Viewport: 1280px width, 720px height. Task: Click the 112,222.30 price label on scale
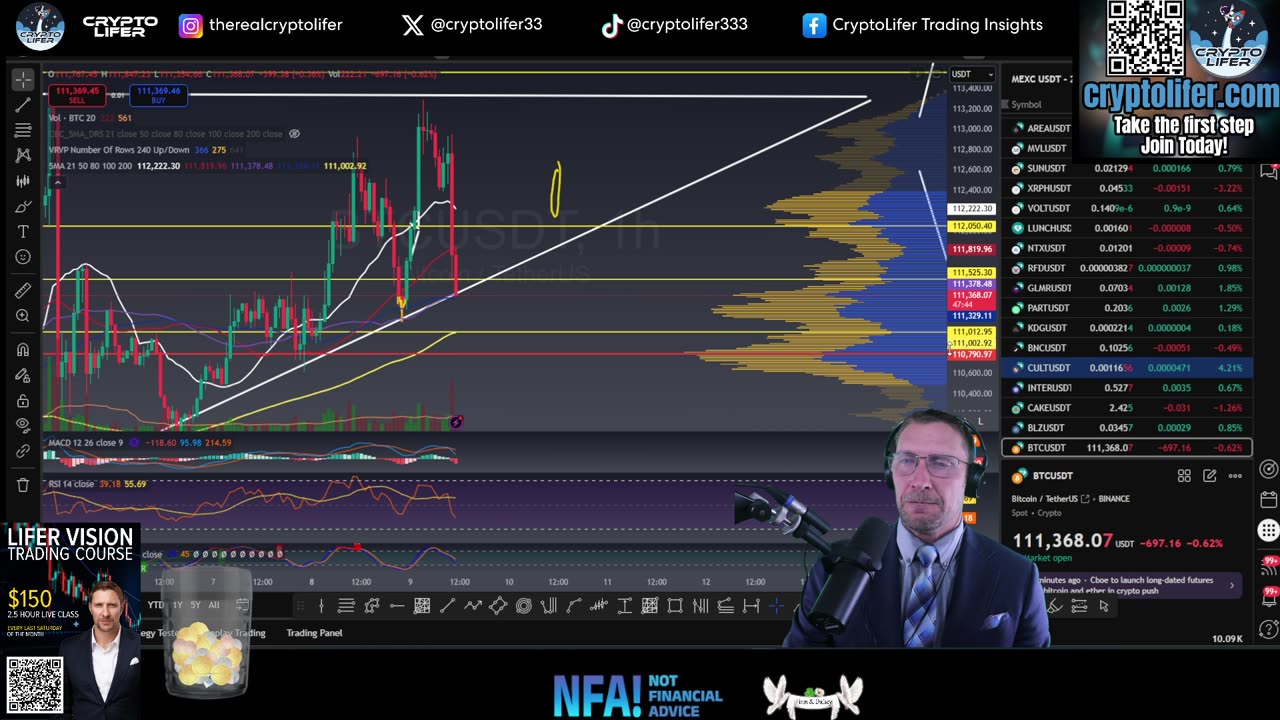pyautogui.click(x=972, y=209)
